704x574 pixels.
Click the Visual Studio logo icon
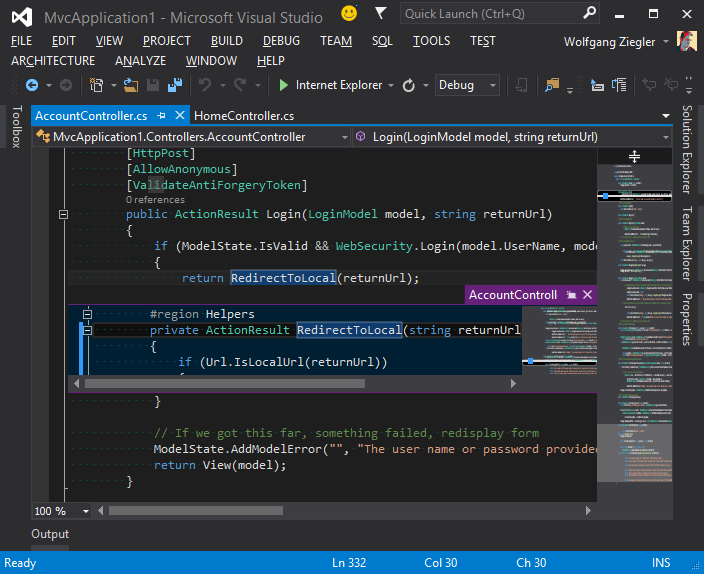(22, 18)
